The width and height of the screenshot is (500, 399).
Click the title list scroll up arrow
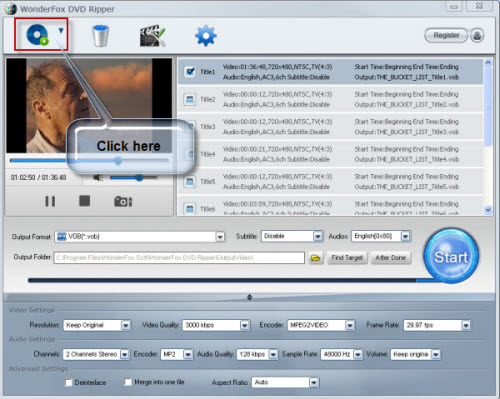coord(488,63)
